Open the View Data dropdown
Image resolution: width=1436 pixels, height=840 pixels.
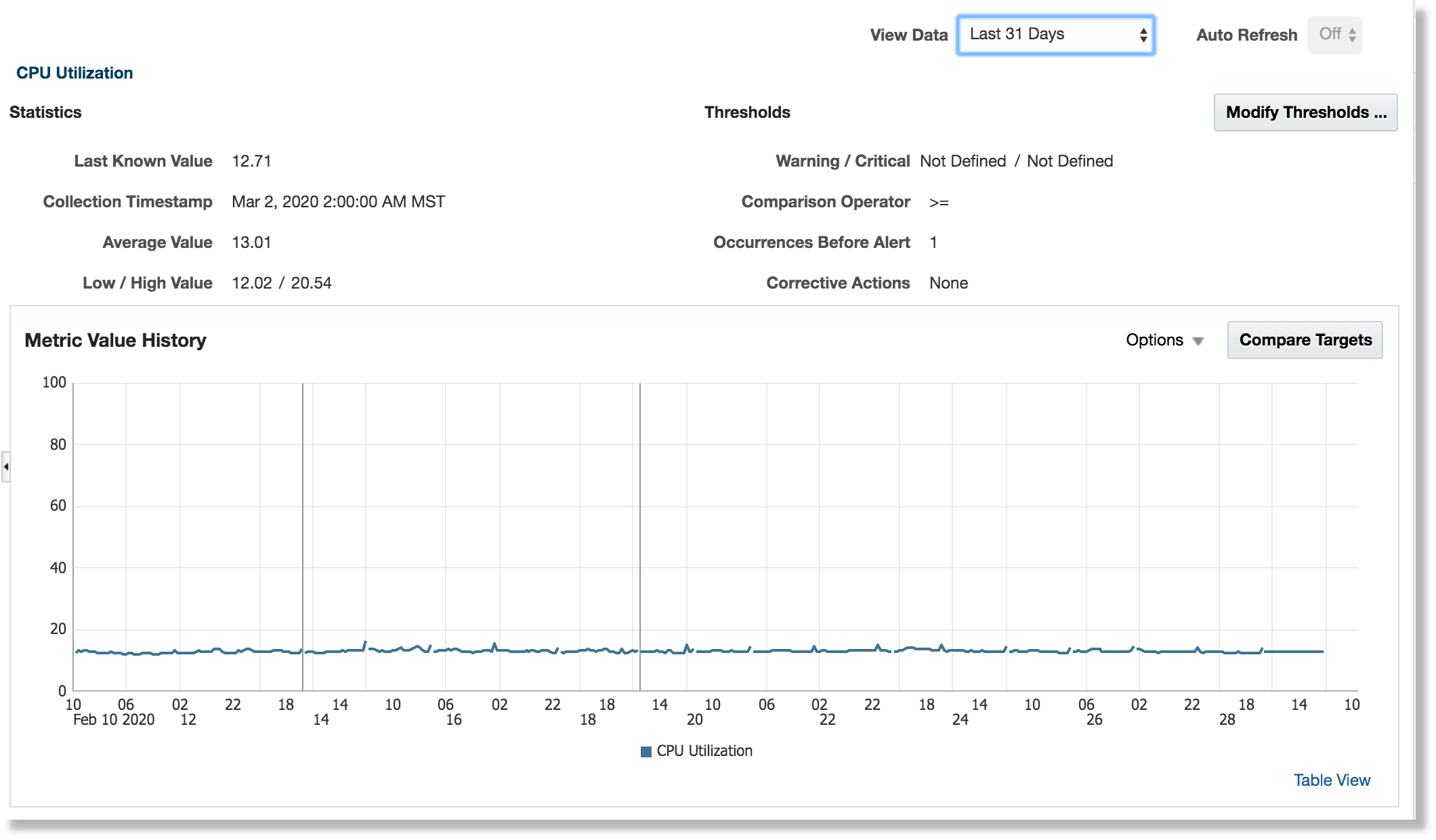tap(1054, 35)
